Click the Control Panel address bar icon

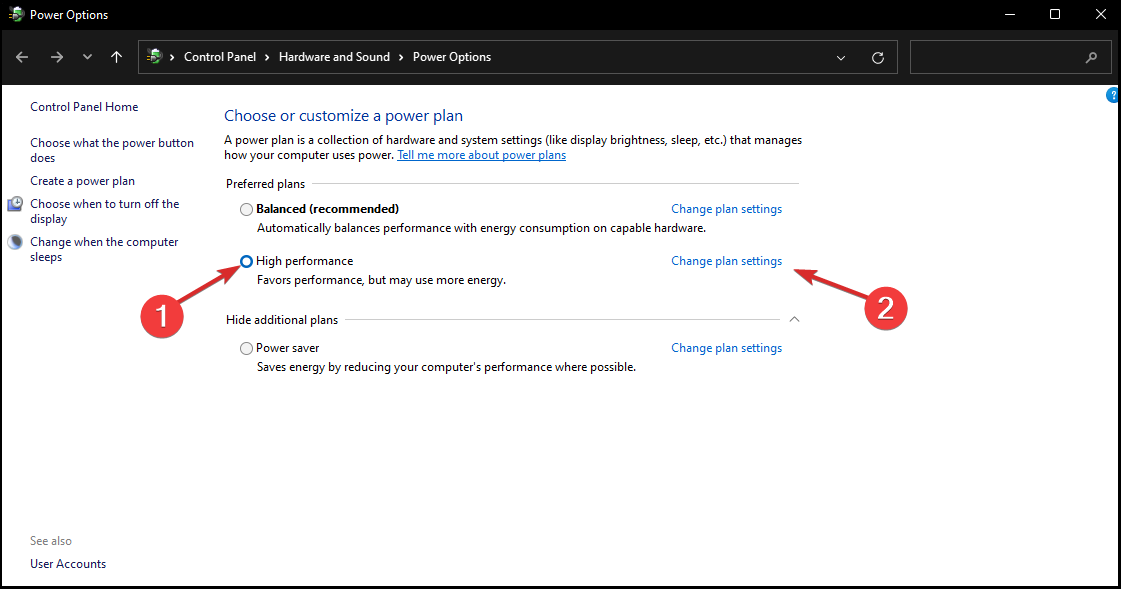[x=156, y=57]
